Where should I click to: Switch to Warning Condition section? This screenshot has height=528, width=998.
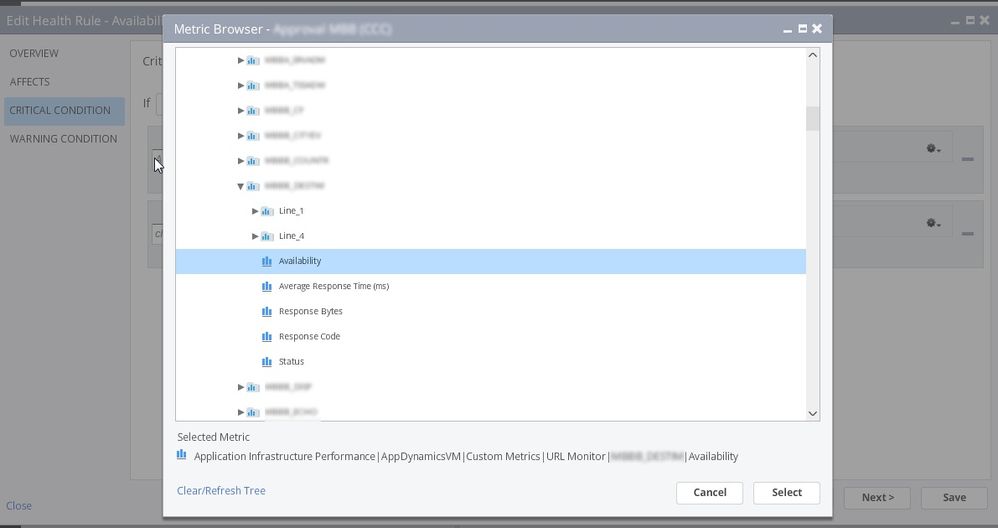63,139
